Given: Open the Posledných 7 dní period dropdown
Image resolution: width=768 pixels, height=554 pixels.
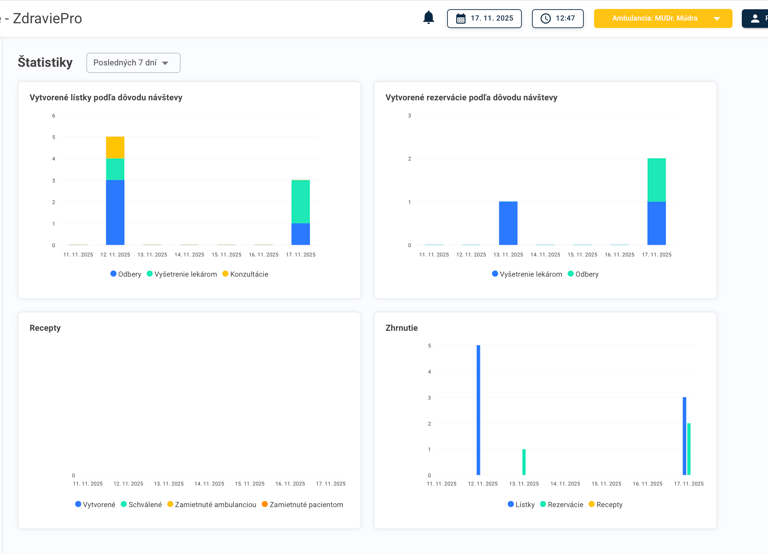Looking at the screenshot, I should (x=133, y=63).
